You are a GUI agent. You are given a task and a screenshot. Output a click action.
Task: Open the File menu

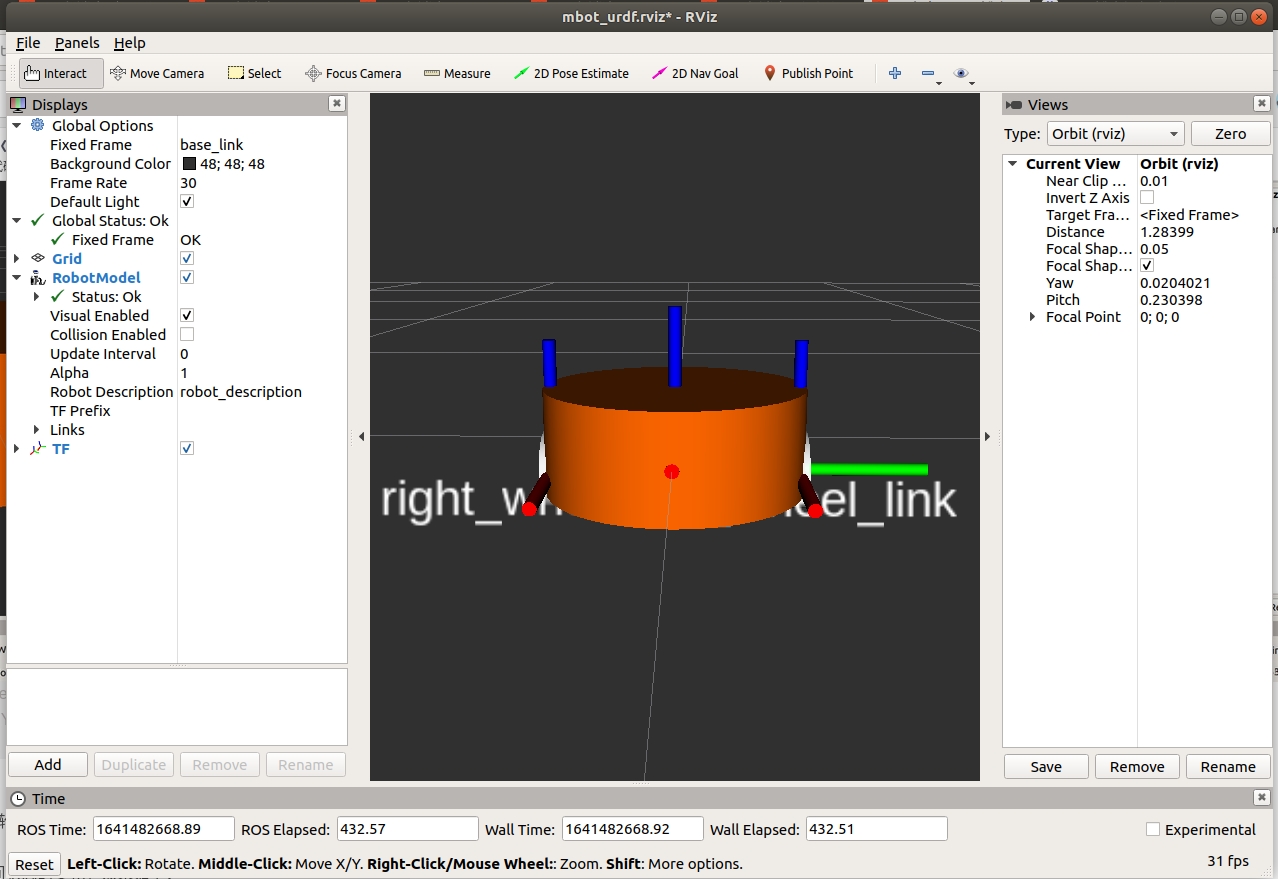point(28,43)
